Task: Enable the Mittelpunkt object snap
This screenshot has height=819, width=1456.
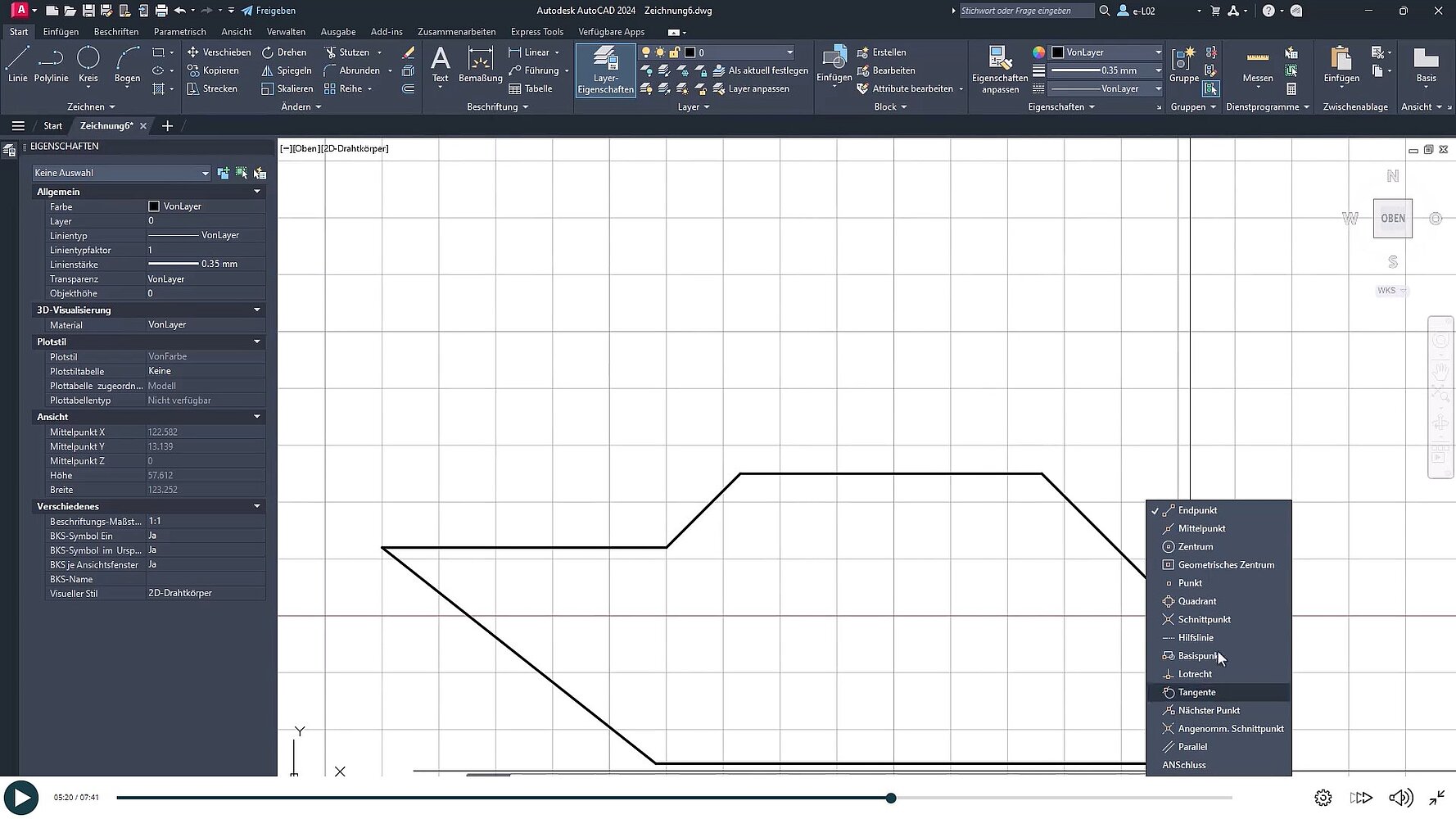Action: (1201, 529)
